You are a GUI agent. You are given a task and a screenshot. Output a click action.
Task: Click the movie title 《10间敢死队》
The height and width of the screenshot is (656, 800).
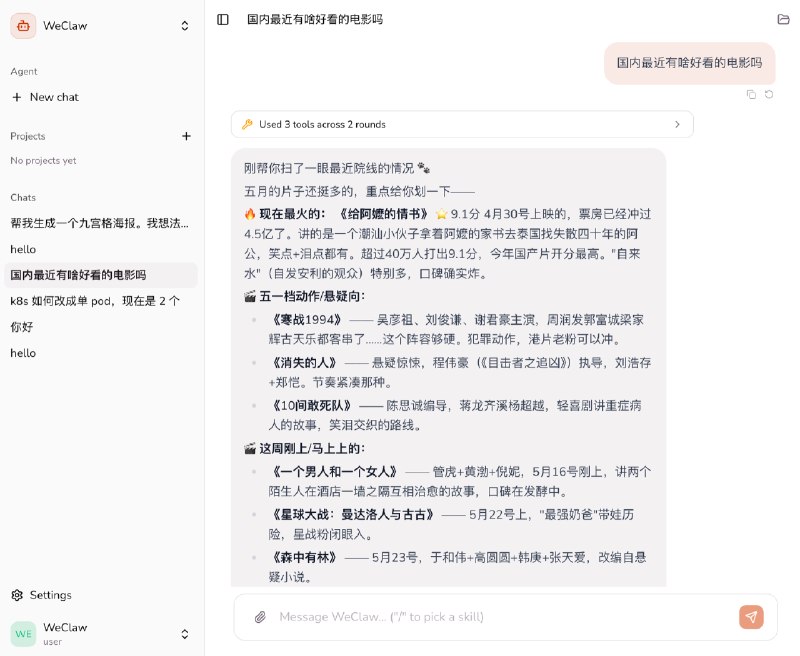(x=312, y=406)
